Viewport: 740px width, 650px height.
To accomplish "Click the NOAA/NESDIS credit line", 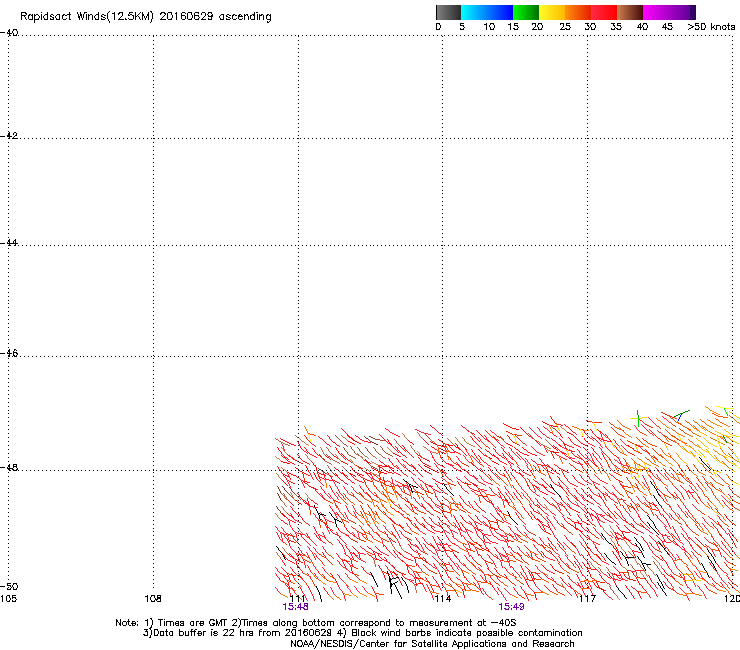I will point(432,644).
